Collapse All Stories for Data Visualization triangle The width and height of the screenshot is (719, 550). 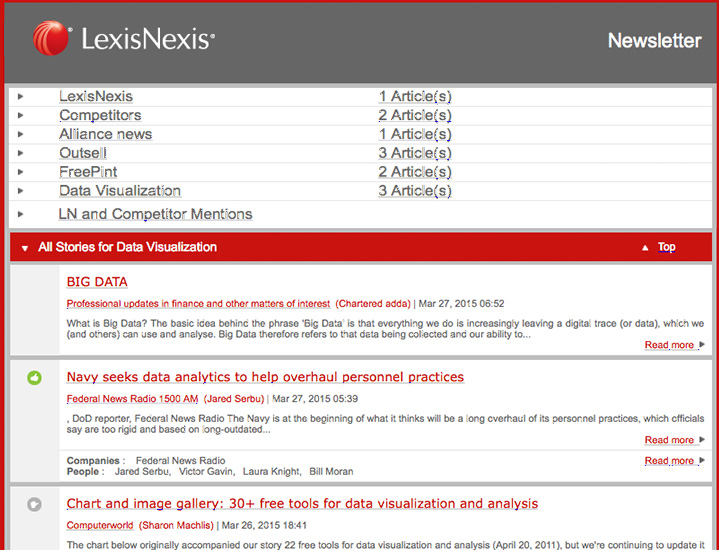[25, 248]
